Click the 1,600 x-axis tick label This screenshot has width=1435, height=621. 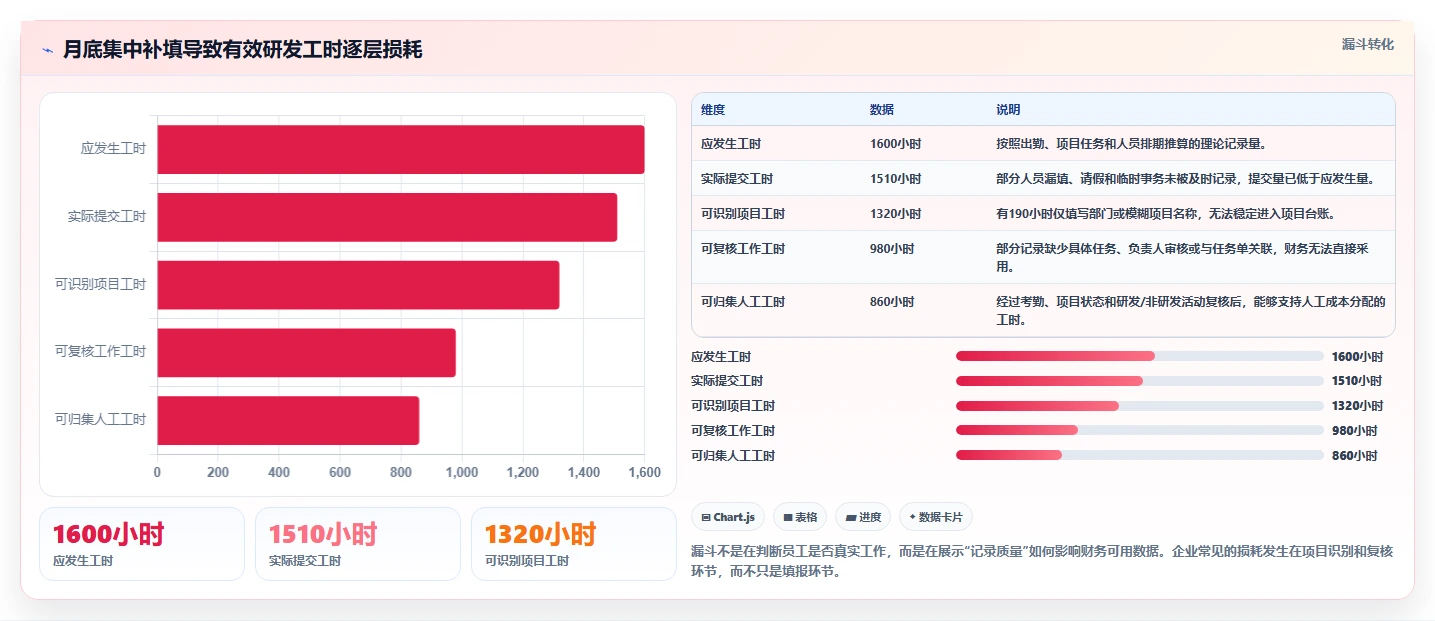[x=644, y=473]
